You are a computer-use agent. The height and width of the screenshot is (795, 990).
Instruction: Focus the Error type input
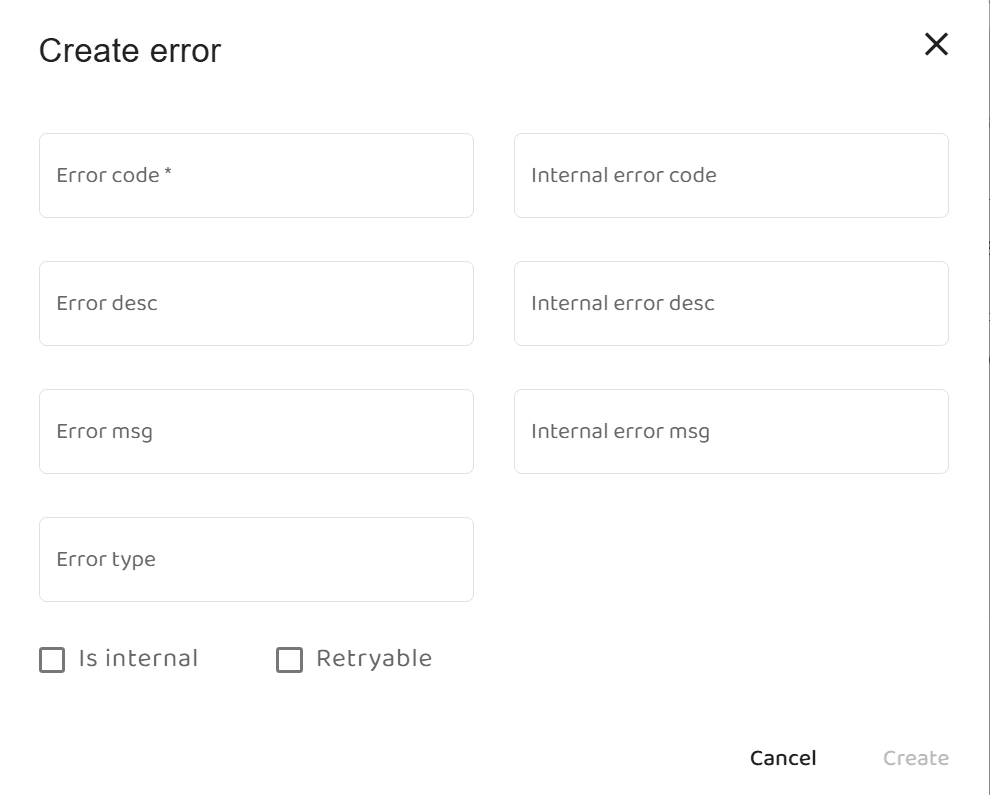click(x=256, y=559)
